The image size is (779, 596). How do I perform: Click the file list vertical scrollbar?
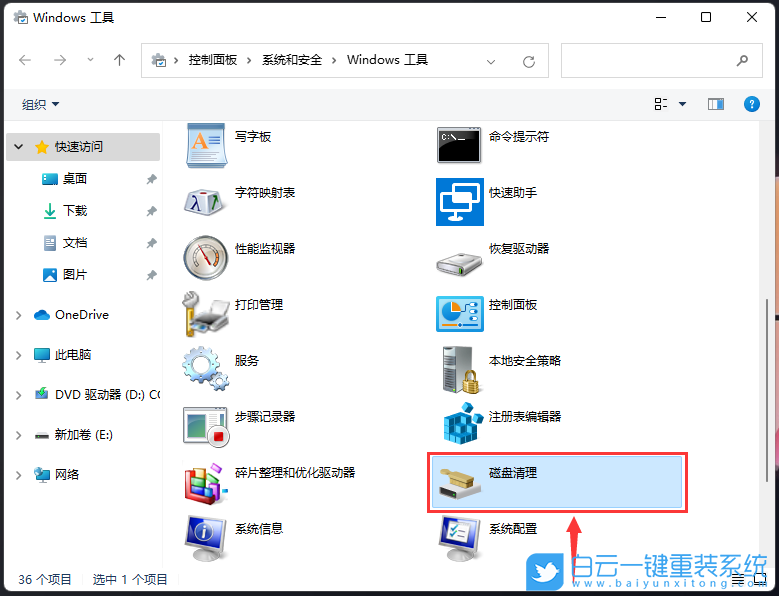point(768,391)
